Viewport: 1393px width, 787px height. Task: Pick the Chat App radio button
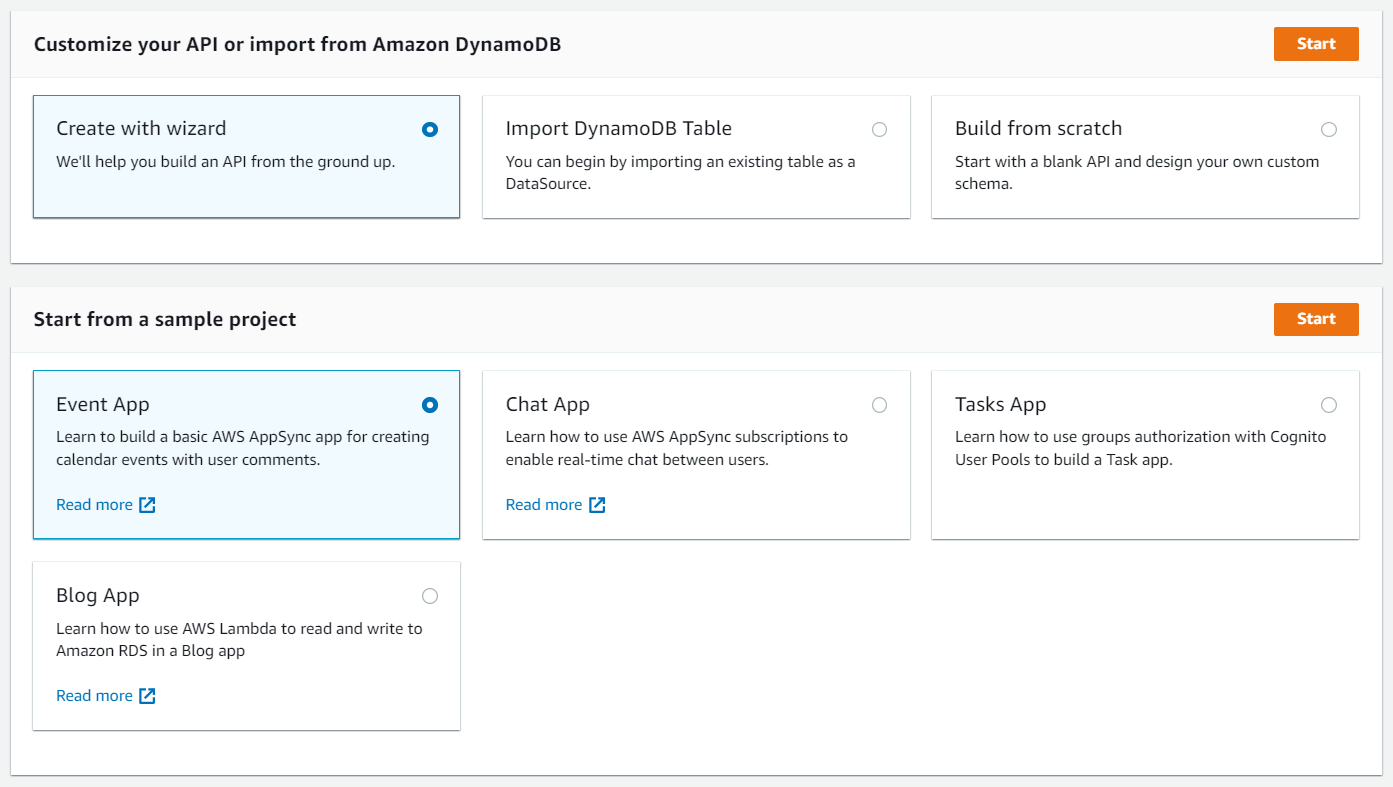[879, 405]
